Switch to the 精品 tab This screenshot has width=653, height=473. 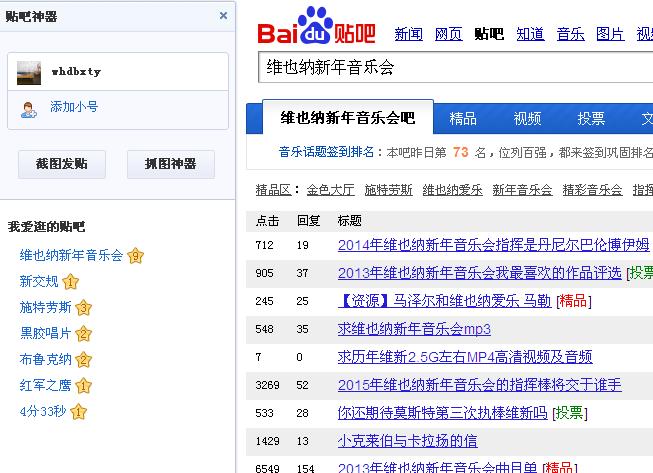point(463,119)
